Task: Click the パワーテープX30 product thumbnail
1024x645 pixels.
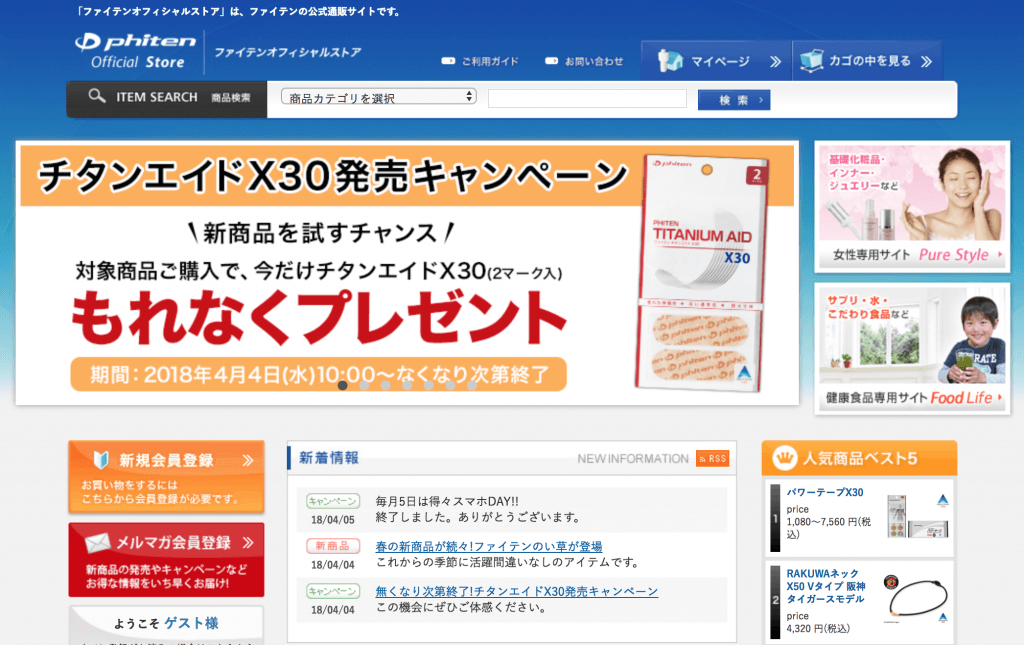Action: click(x=917, y=516)
